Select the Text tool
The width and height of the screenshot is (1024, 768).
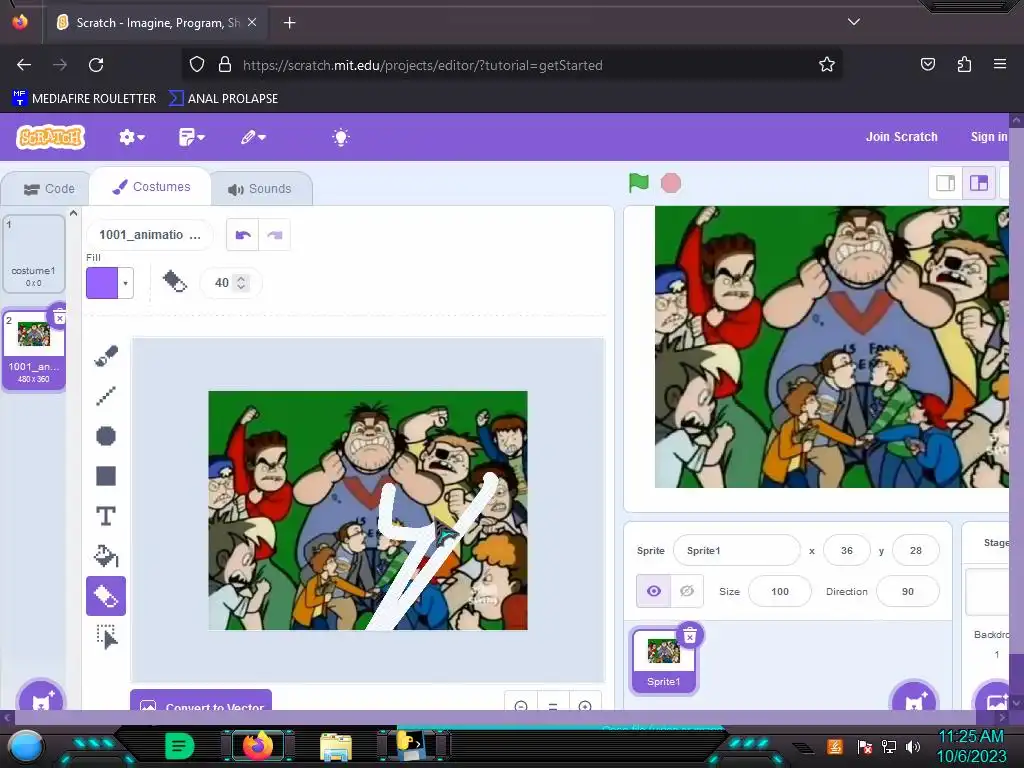[x=106, y=516]
